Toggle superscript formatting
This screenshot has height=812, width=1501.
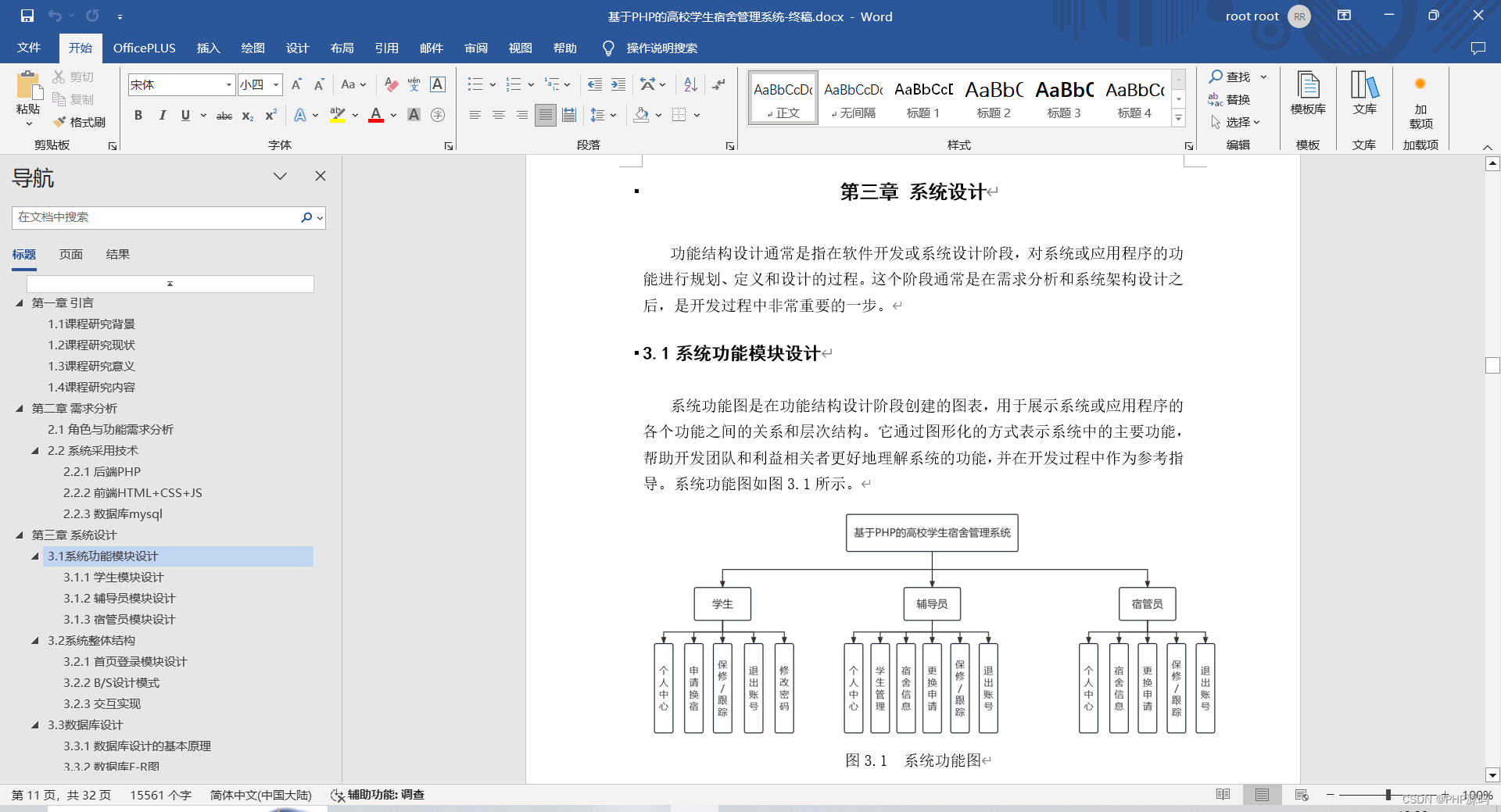(x=270, y=115)
